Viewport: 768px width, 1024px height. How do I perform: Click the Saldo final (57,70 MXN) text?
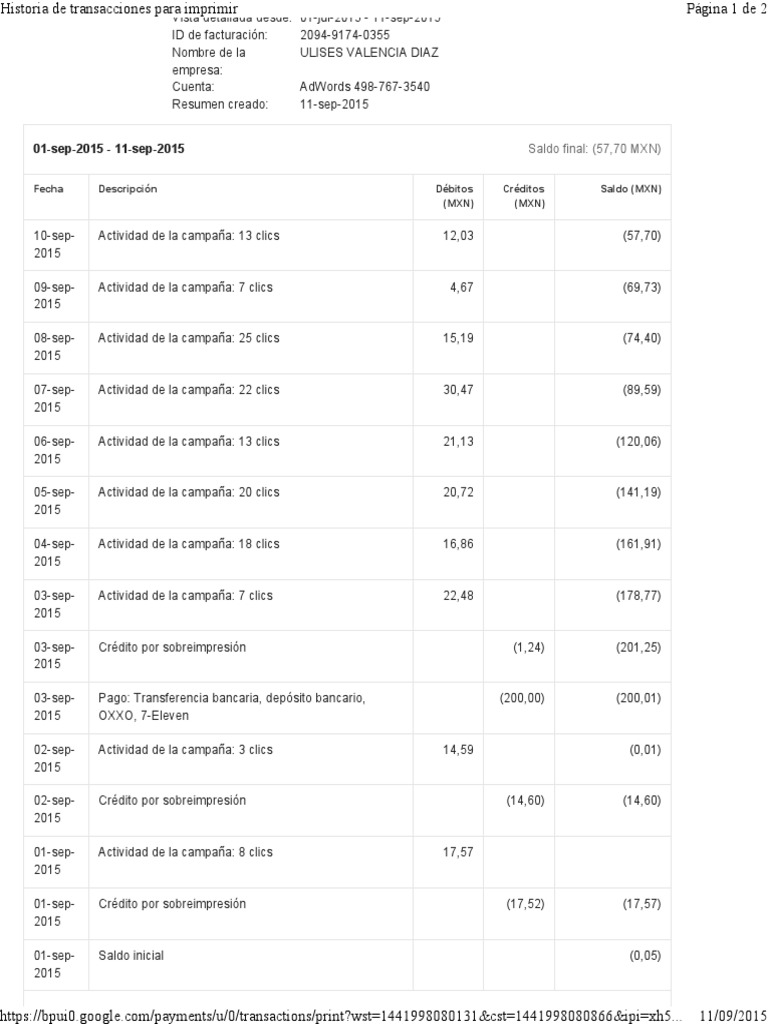coord(594,149)
